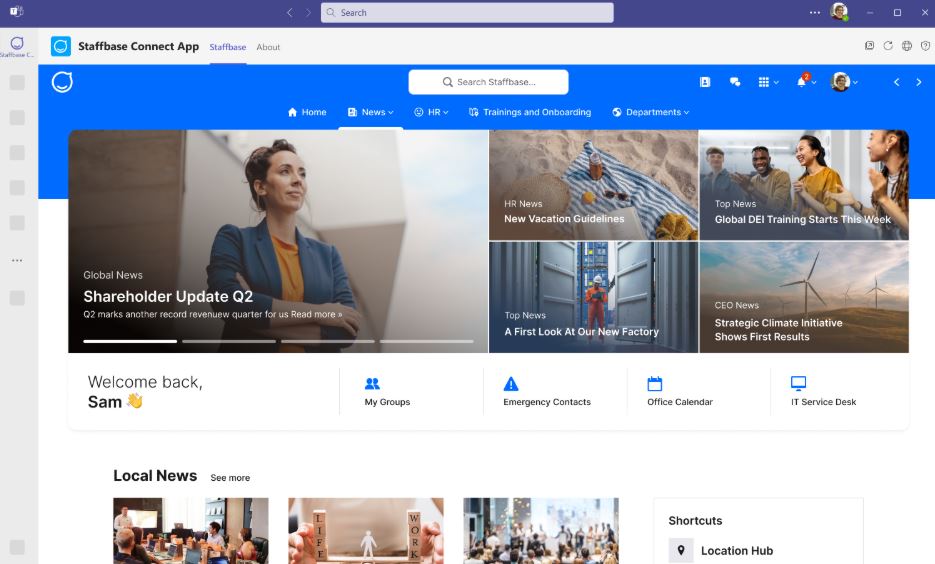The width and height of the screenshot is (935, 564).
Task: Open the apps grid launcher dropdown
Action: [767, 82]
